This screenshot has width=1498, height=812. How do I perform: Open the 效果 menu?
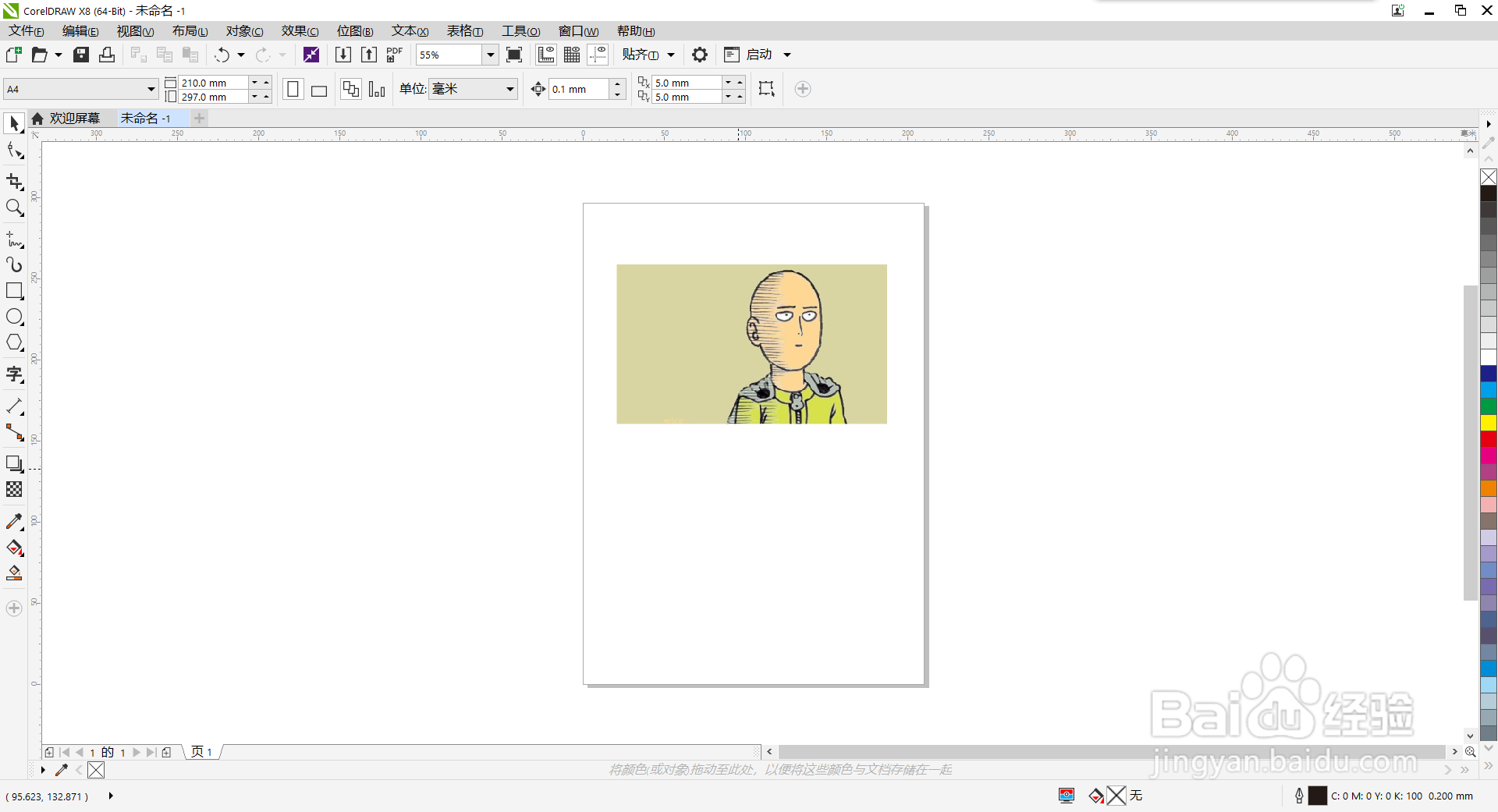pos(300,31)
